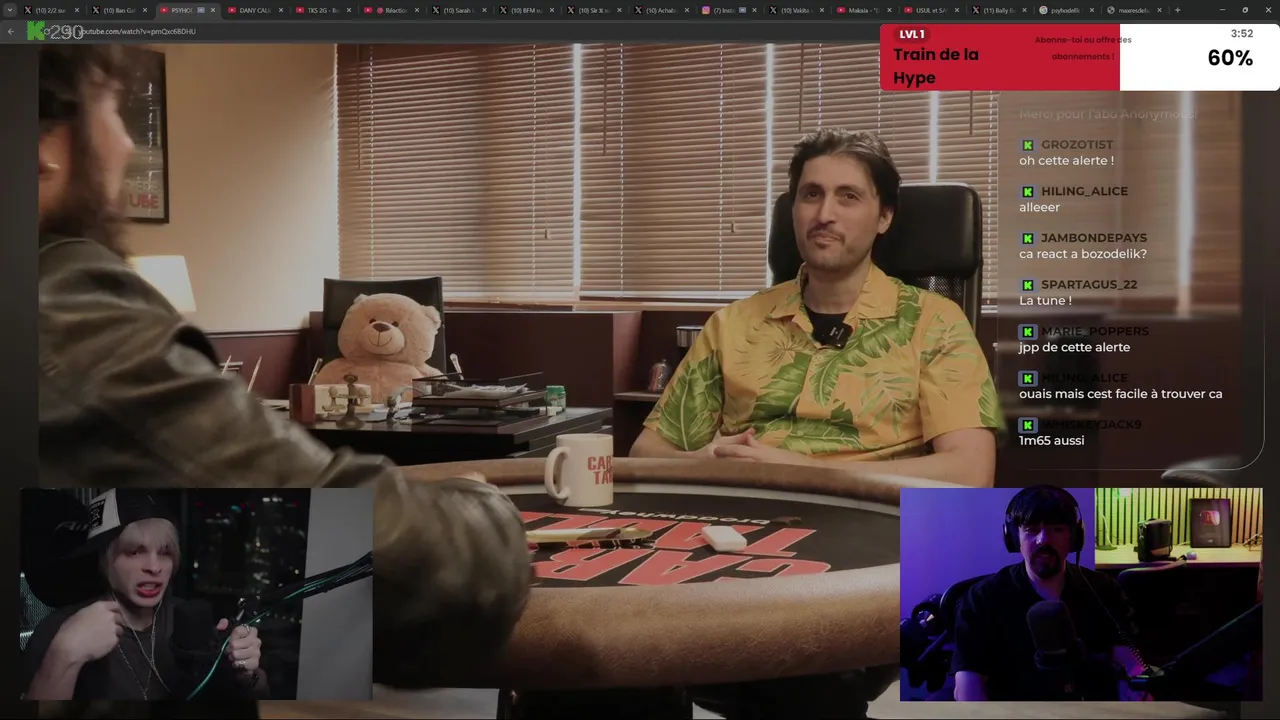Close the (7) Instagram tab
Viewport: 1280px width, 720px height.
tap(756, 10)
